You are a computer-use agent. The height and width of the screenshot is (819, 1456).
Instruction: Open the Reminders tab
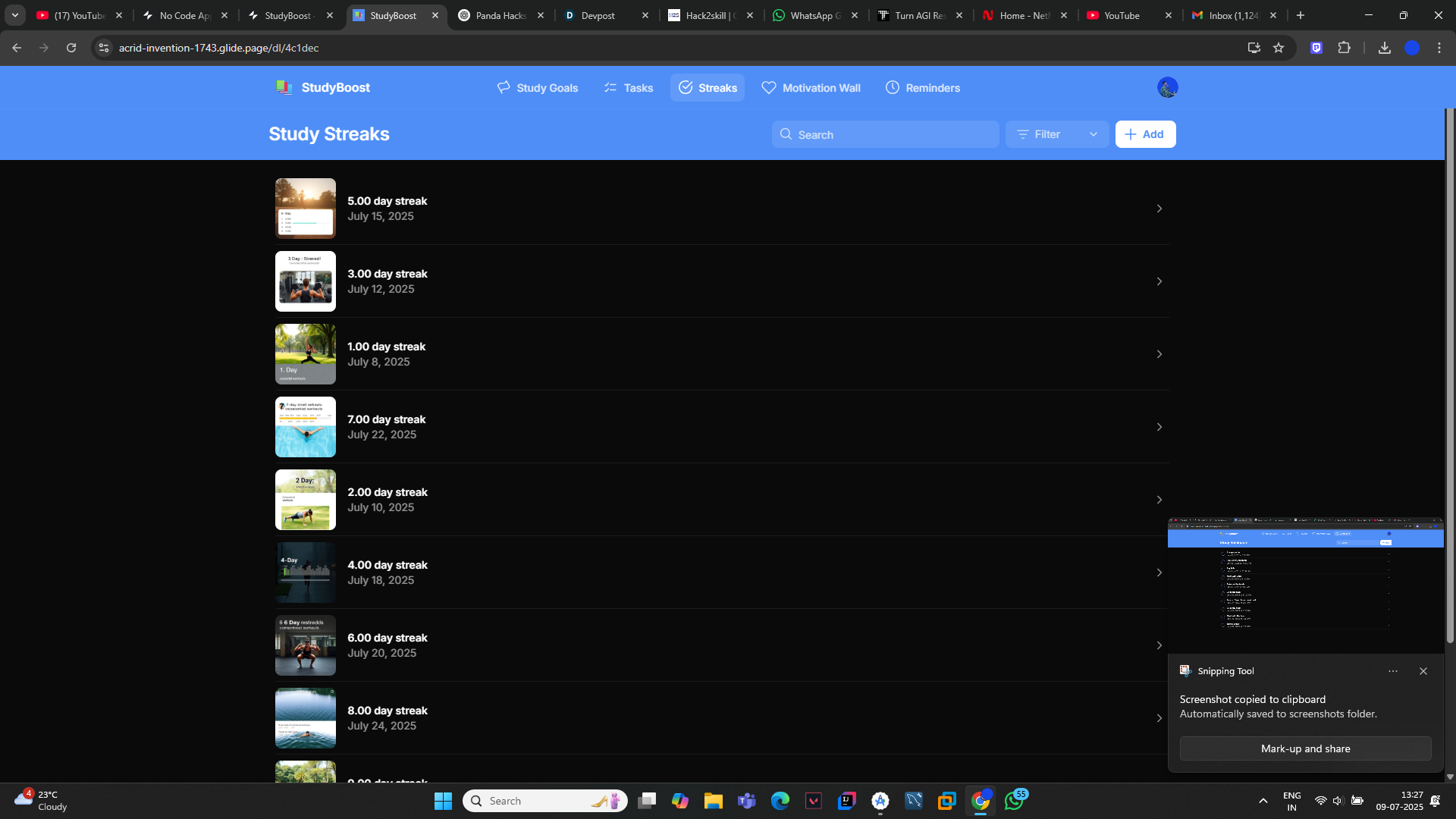(922, 88)
